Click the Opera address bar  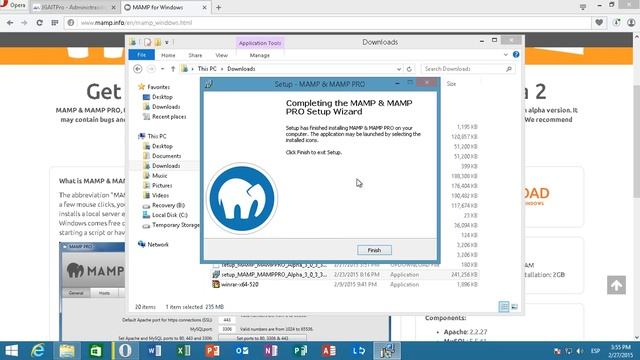tap(327, 23)
